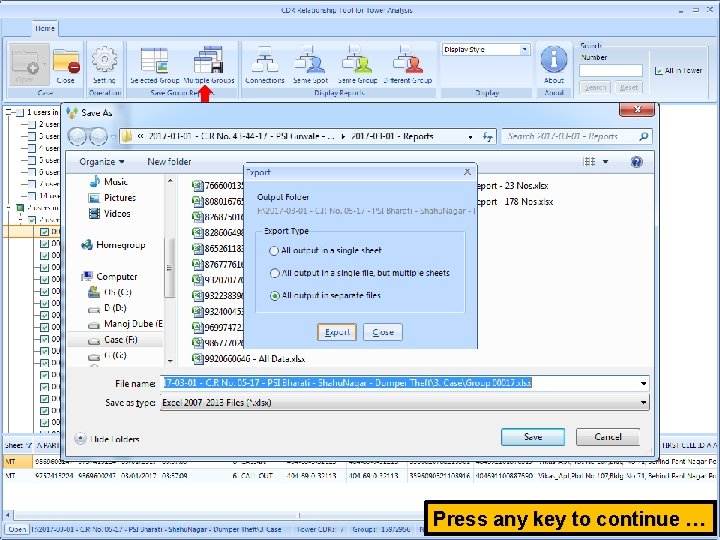Select the 9920660646 - All Data.xlsx file
Screen dimensions: 720x540
248,359
